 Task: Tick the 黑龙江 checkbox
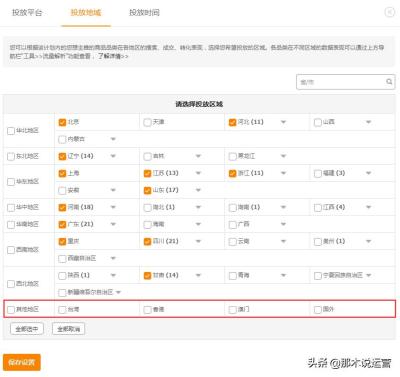coord(233,156)
